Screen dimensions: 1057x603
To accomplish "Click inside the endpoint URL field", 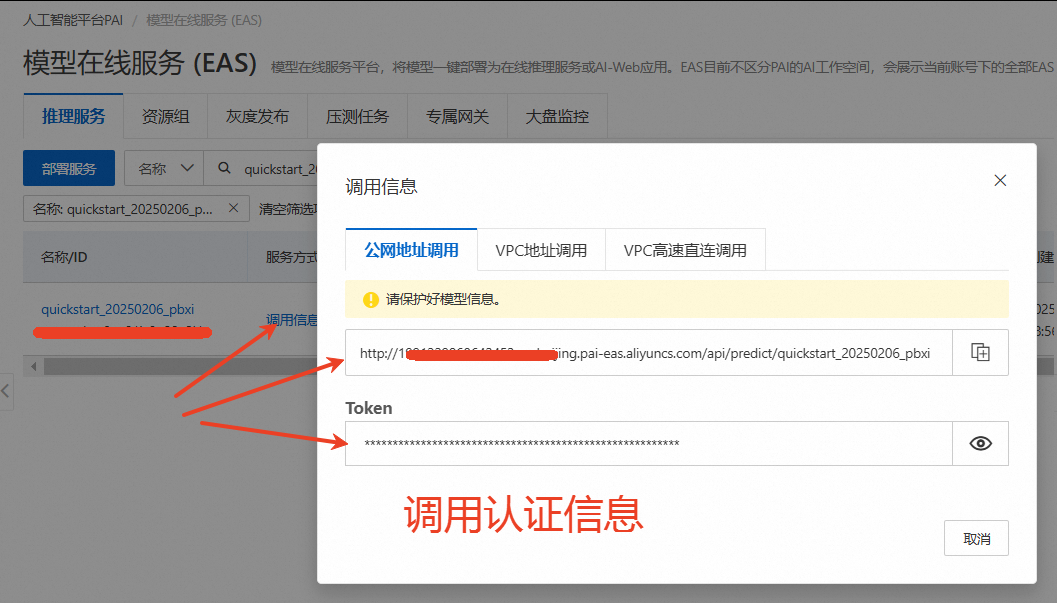I will [650, 352].
